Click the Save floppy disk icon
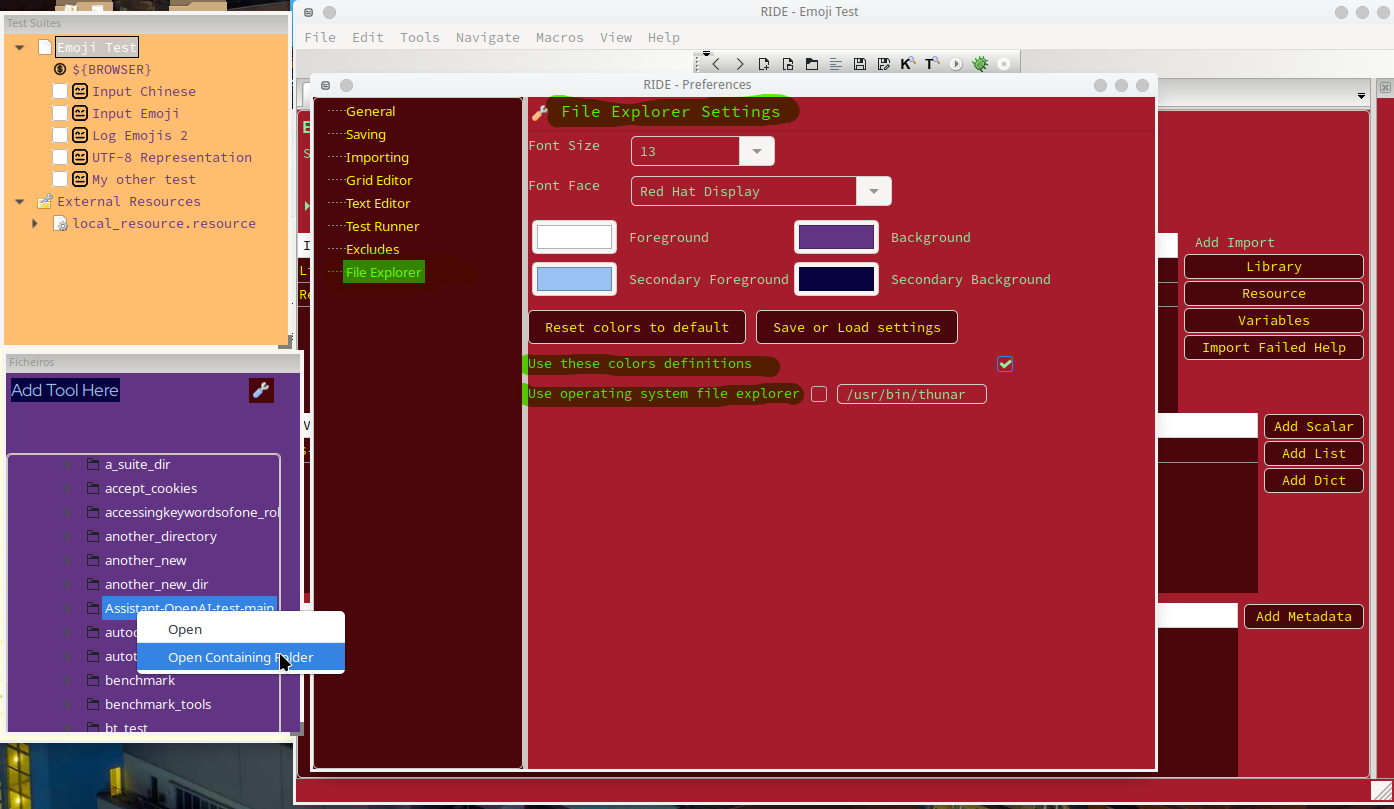 [860, 64]
